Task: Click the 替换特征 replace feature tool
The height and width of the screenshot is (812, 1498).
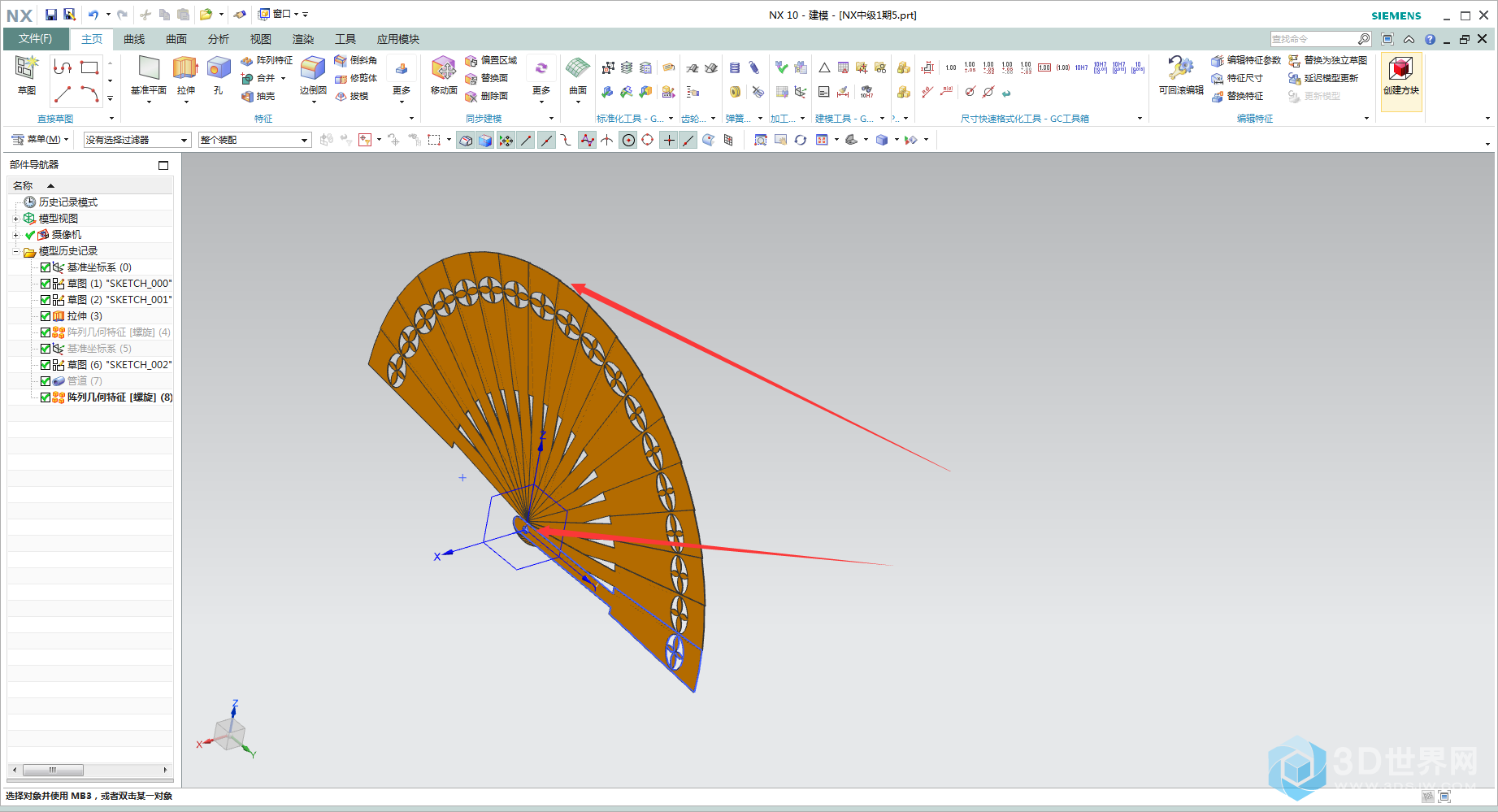Action: tap(1237, 97)
